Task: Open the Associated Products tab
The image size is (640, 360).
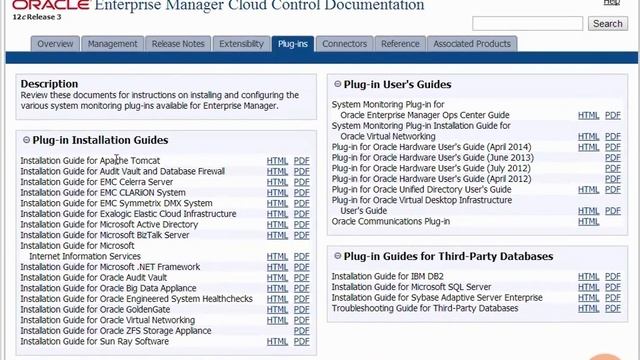Action: (472, 44)
